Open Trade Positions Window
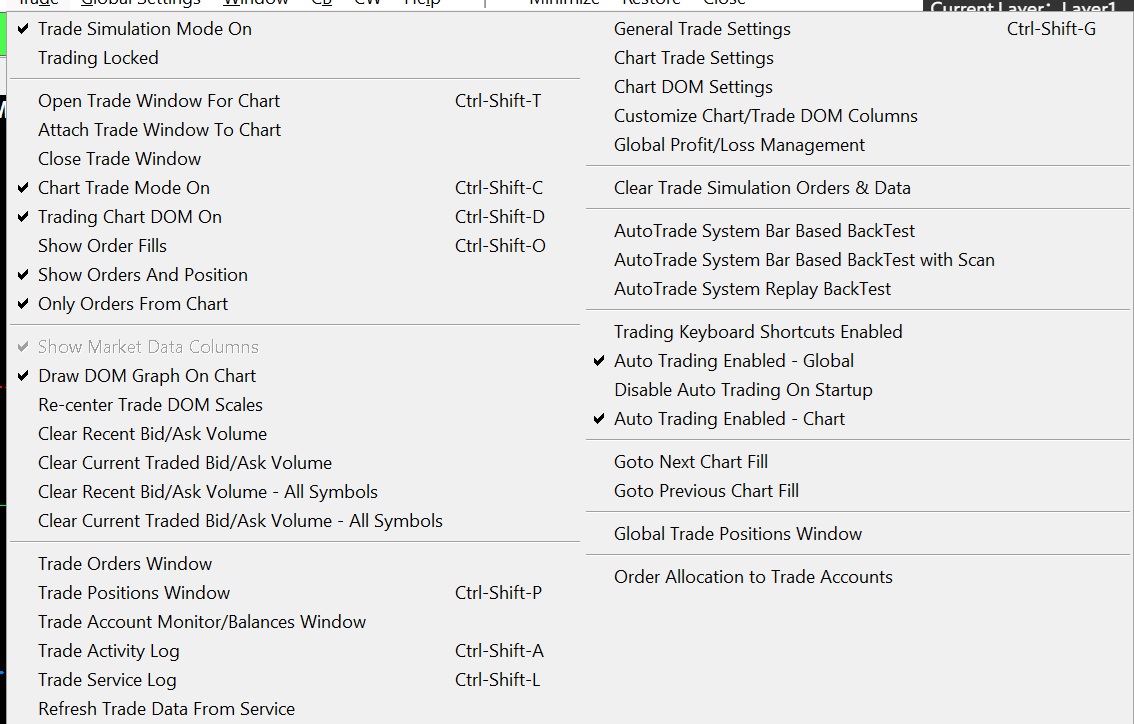The image size is (1134, 724). 134,593
